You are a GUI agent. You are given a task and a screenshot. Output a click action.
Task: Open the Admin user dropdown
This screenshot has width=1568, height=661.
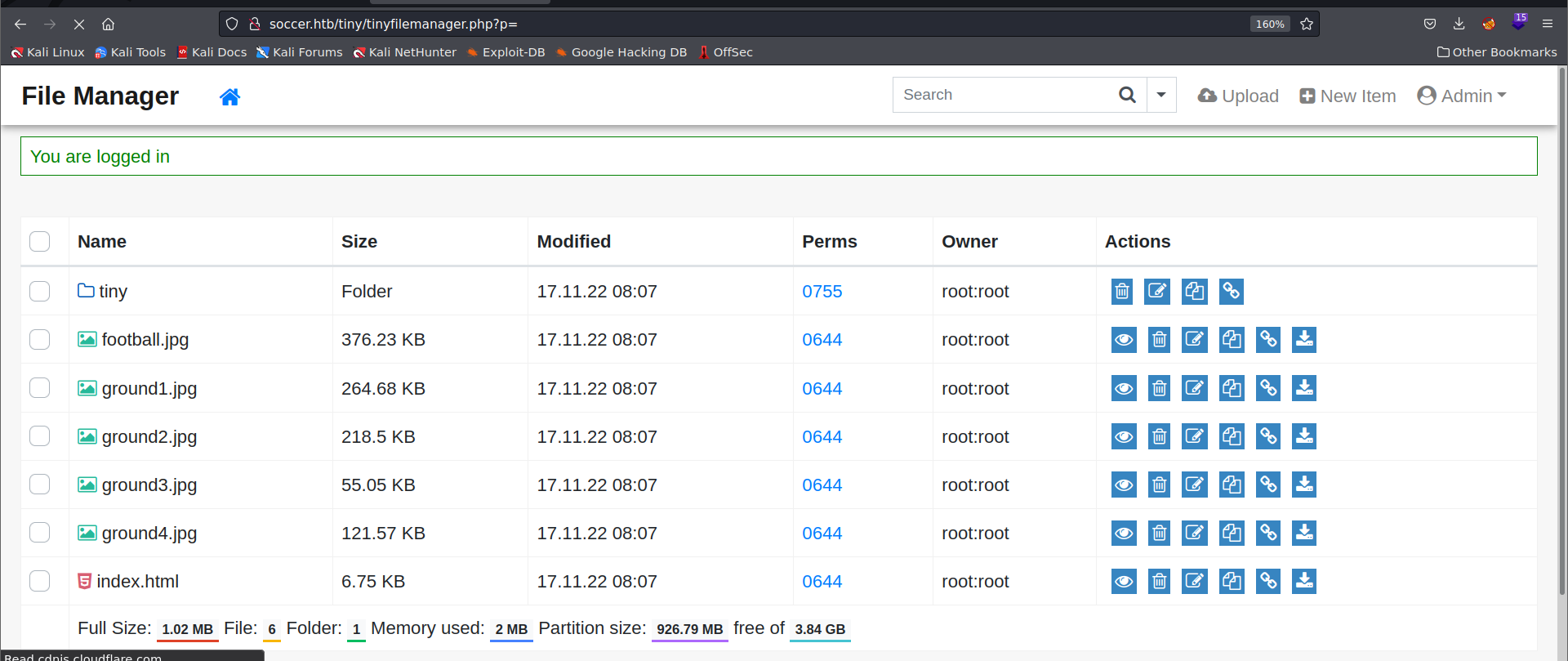(x=1462, y=96)
